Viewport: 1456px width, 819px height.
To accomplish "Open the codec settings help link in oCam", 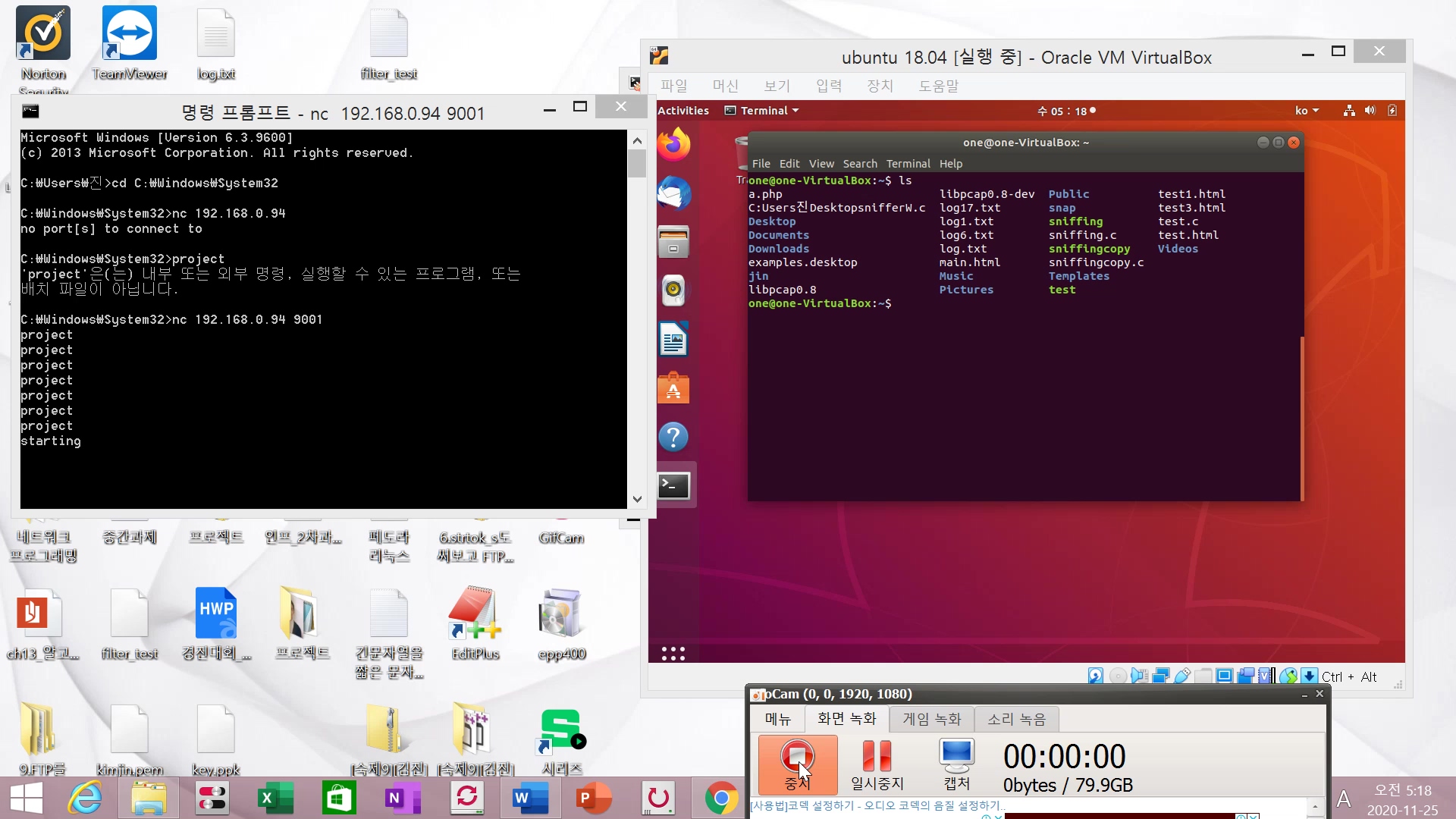I will pos(877,805).
